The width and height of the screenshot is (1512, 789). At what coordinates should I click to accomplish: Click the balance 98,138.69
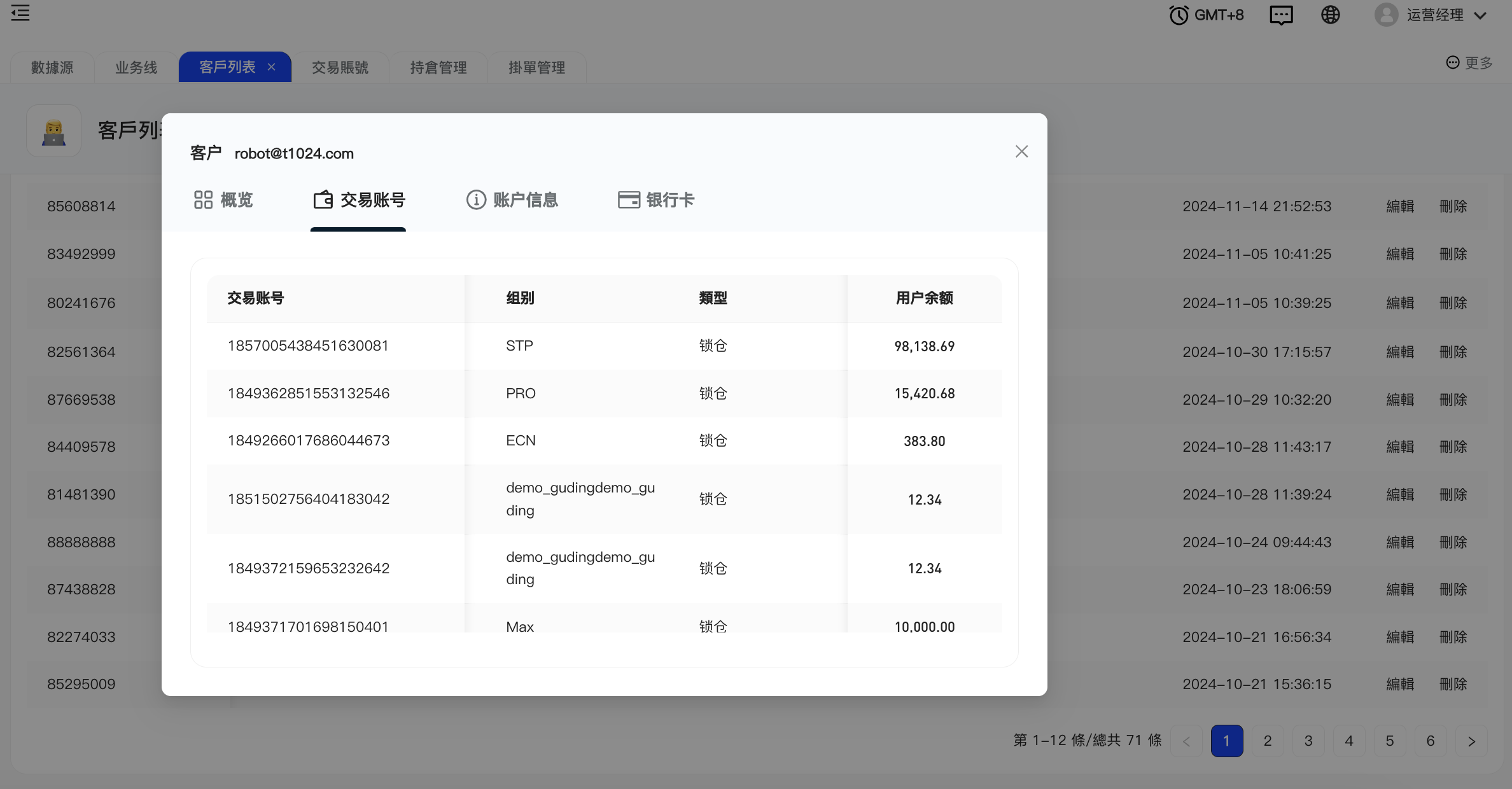[924, 346]
